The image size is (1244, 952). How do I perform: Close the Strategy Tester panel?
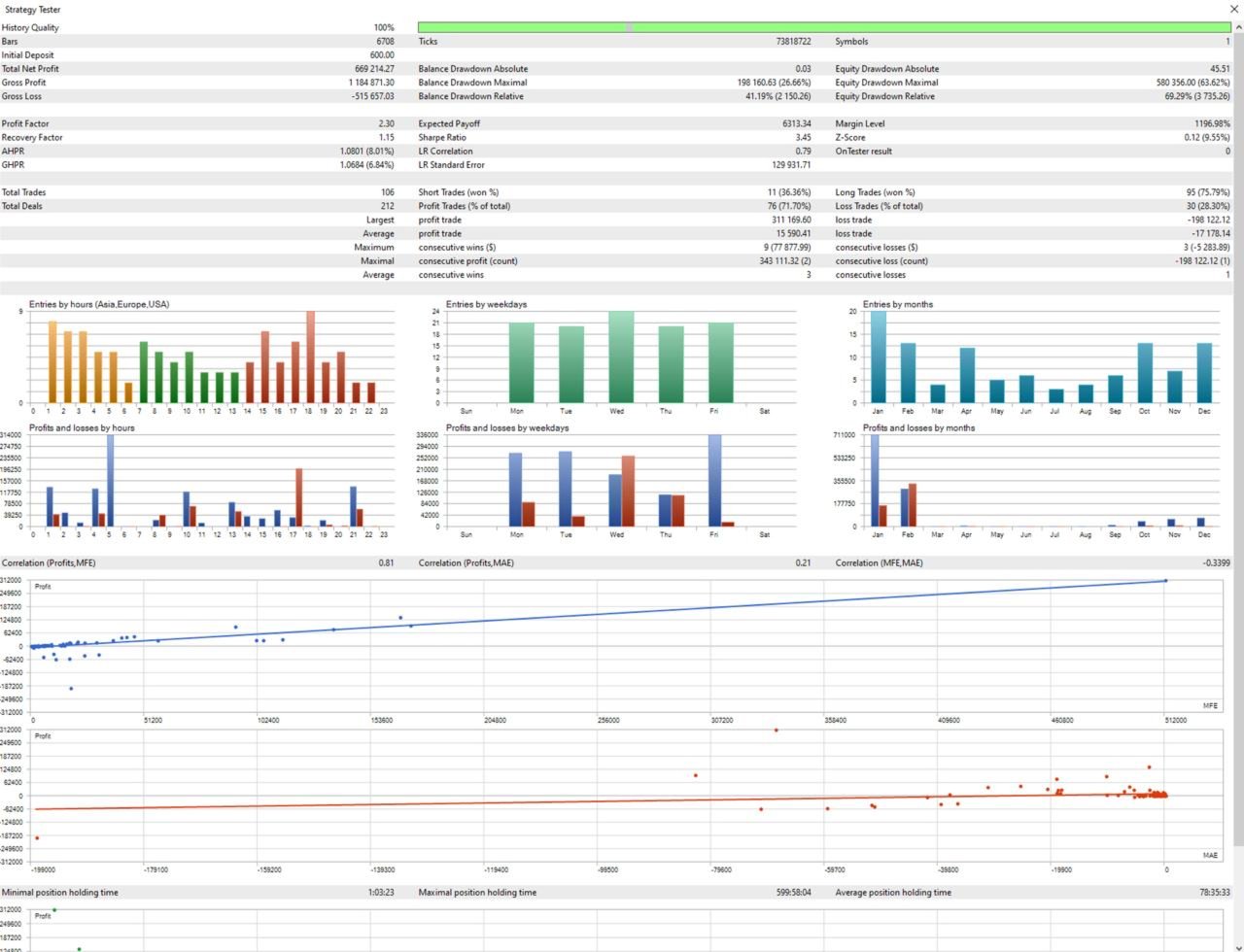click(1233, 9)
